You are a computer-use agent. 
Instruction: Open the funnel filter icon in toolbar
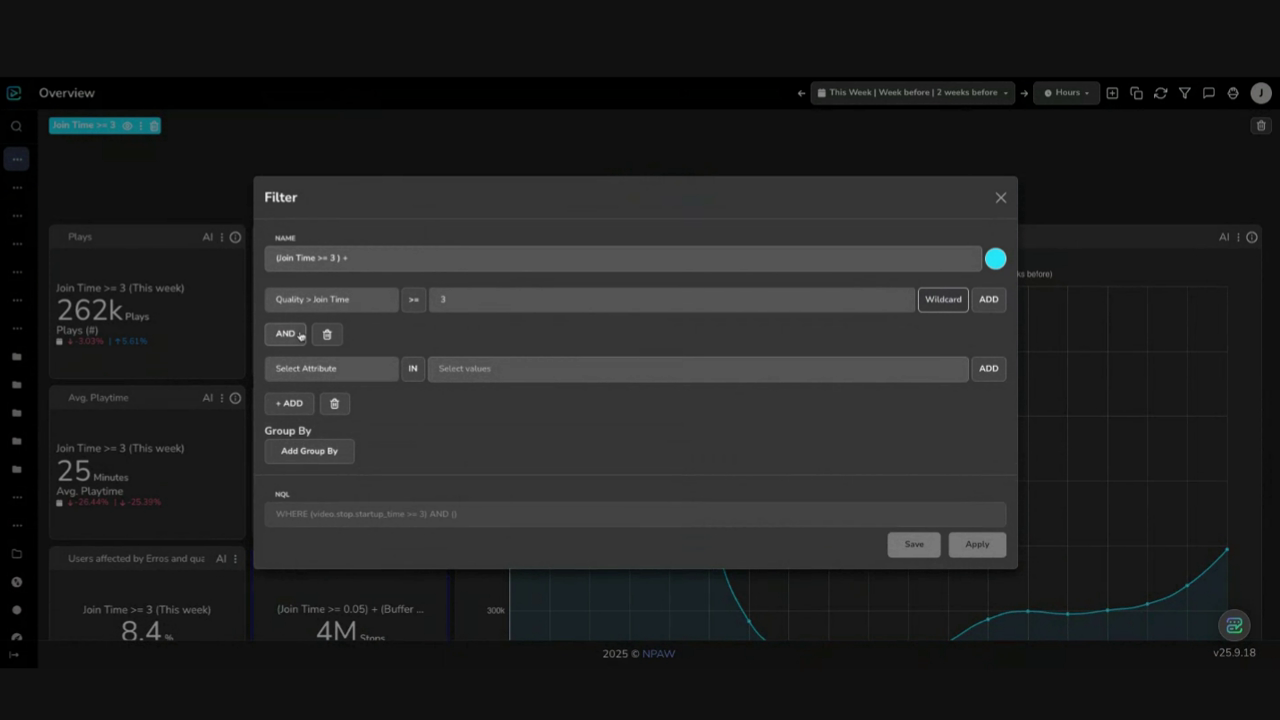(1184, 93)
